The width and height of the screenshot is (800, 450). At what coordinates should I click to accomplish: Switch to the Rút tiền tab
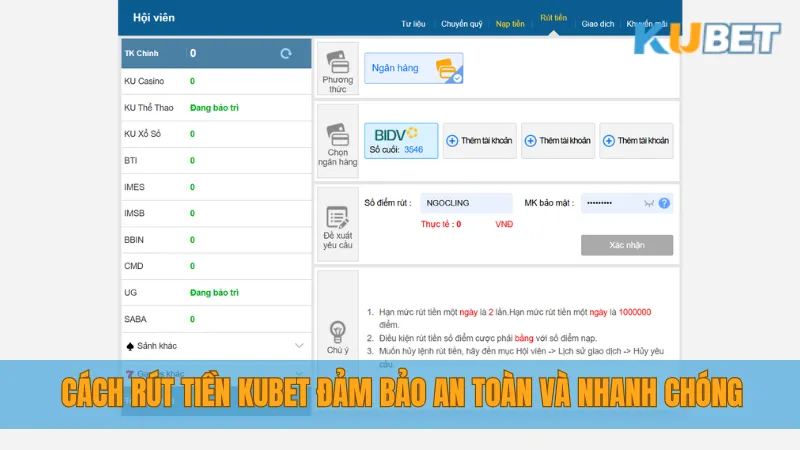[554, 18]
